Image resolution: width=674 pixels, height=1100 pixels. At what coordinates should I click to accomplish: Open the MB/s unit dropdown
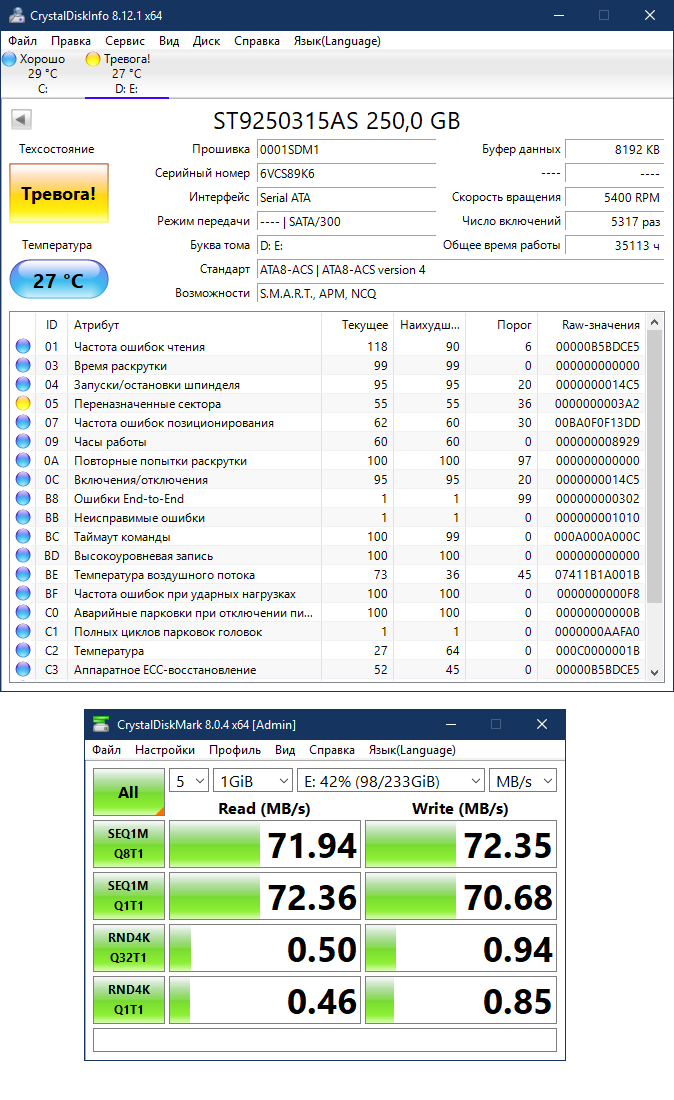(522, 780)
